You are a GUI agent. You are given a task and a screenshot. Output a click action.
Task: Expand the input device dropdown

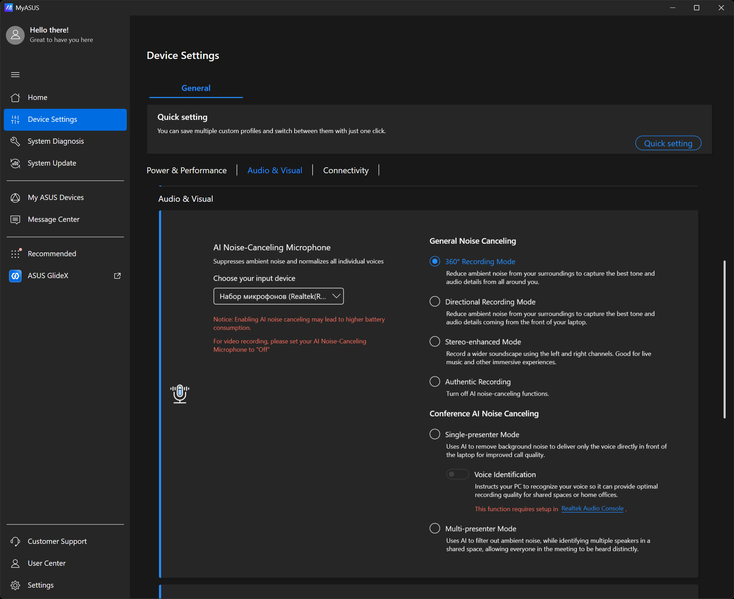coord(279,296)
